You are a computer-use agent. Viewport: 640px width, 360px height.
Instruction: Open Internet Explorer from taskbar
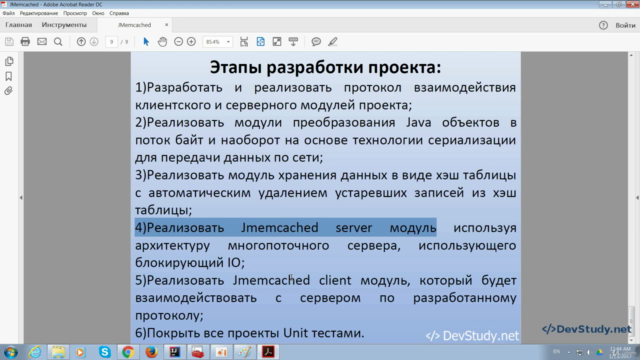[35, 352]
